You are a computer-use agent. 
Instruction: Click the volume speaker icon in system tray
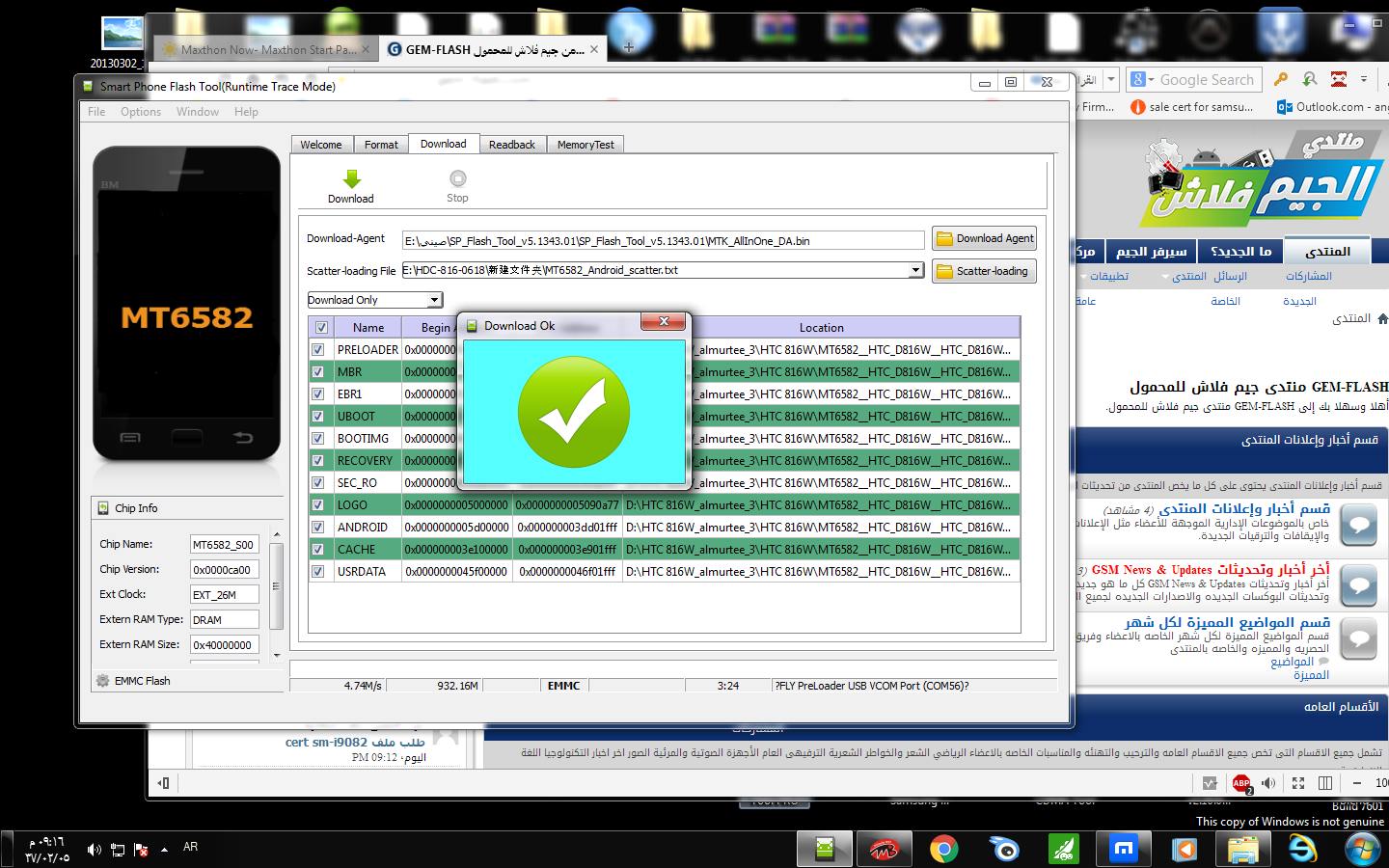[x=94, y=850]
